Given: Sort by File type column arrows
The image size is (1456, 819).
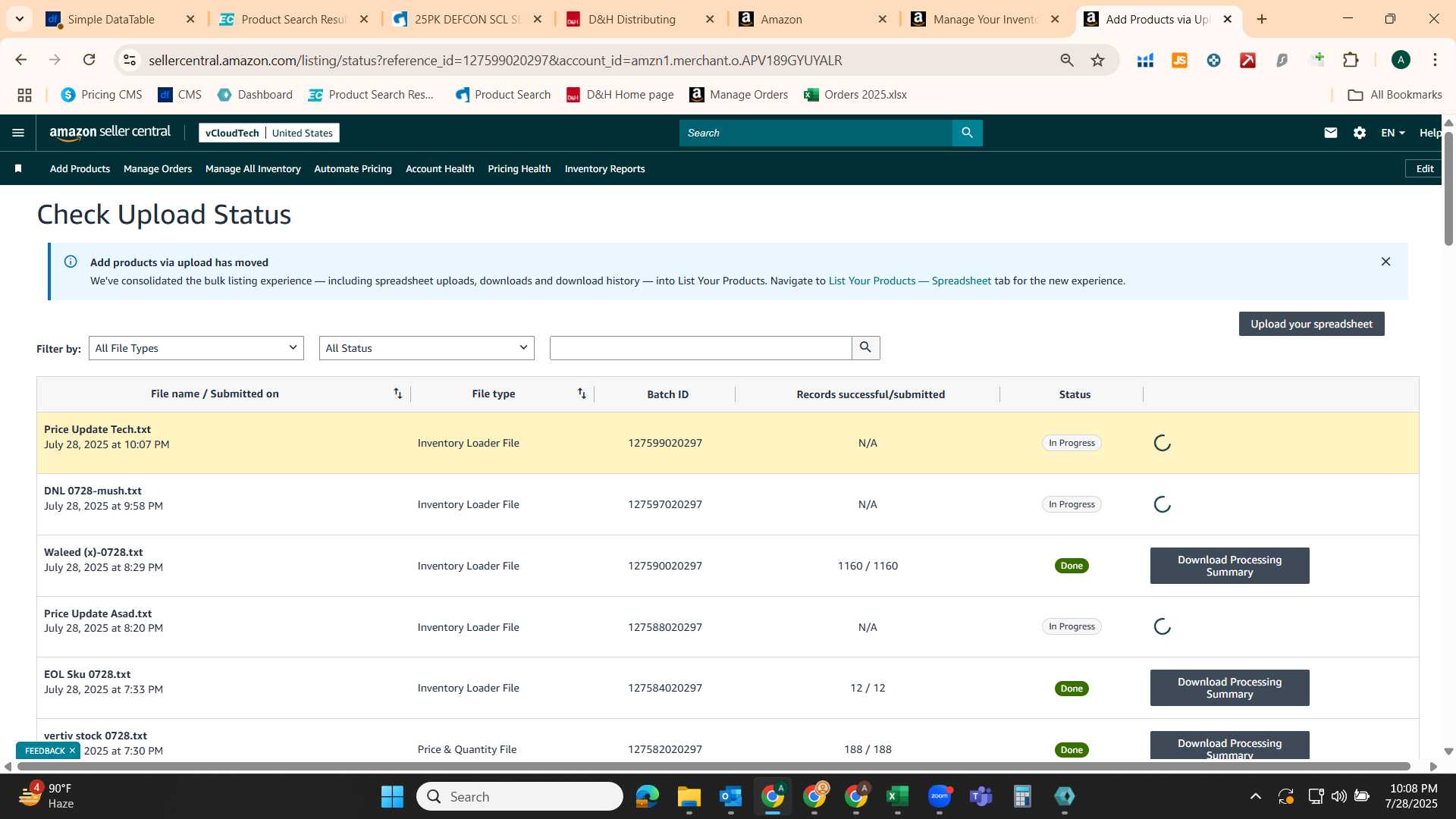Looking at the screenshot, I should click(582, 394).
